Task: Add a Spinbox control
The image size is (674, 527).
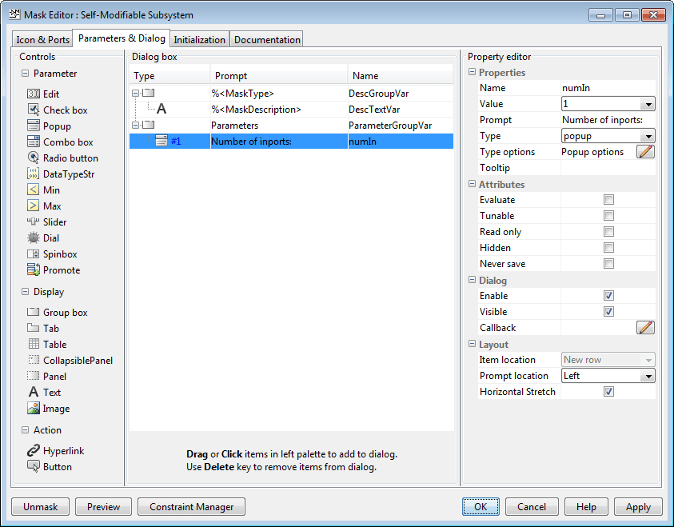Action: click(52, 254)
